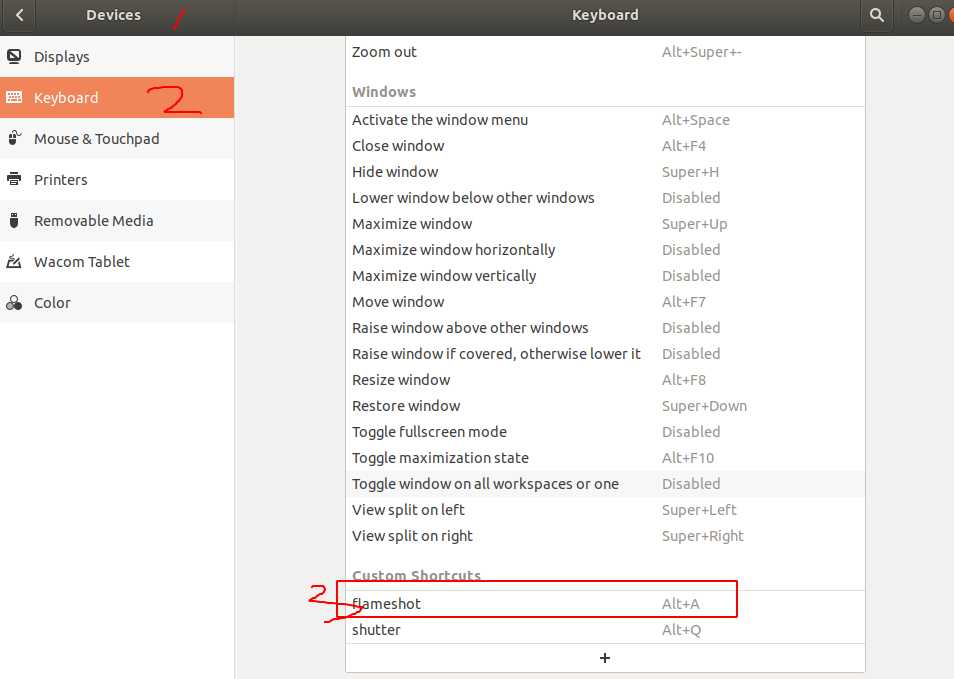The image size is (954, 679).
Task: Click the Keyboard icon in the sidebar
Action: click(14, 98)
